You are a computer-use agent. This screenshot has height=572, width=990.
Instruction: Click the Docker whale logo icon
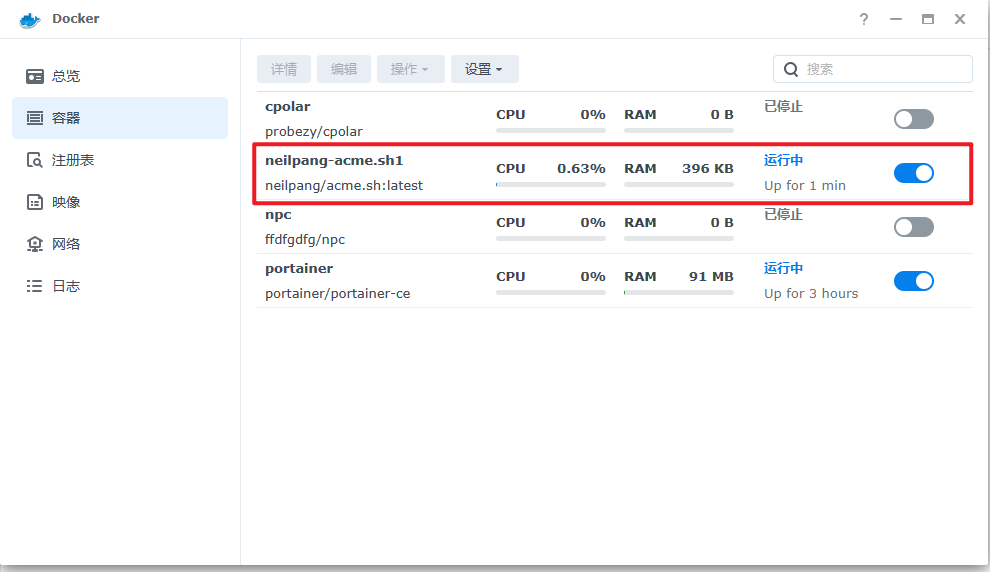coord(29,20)
